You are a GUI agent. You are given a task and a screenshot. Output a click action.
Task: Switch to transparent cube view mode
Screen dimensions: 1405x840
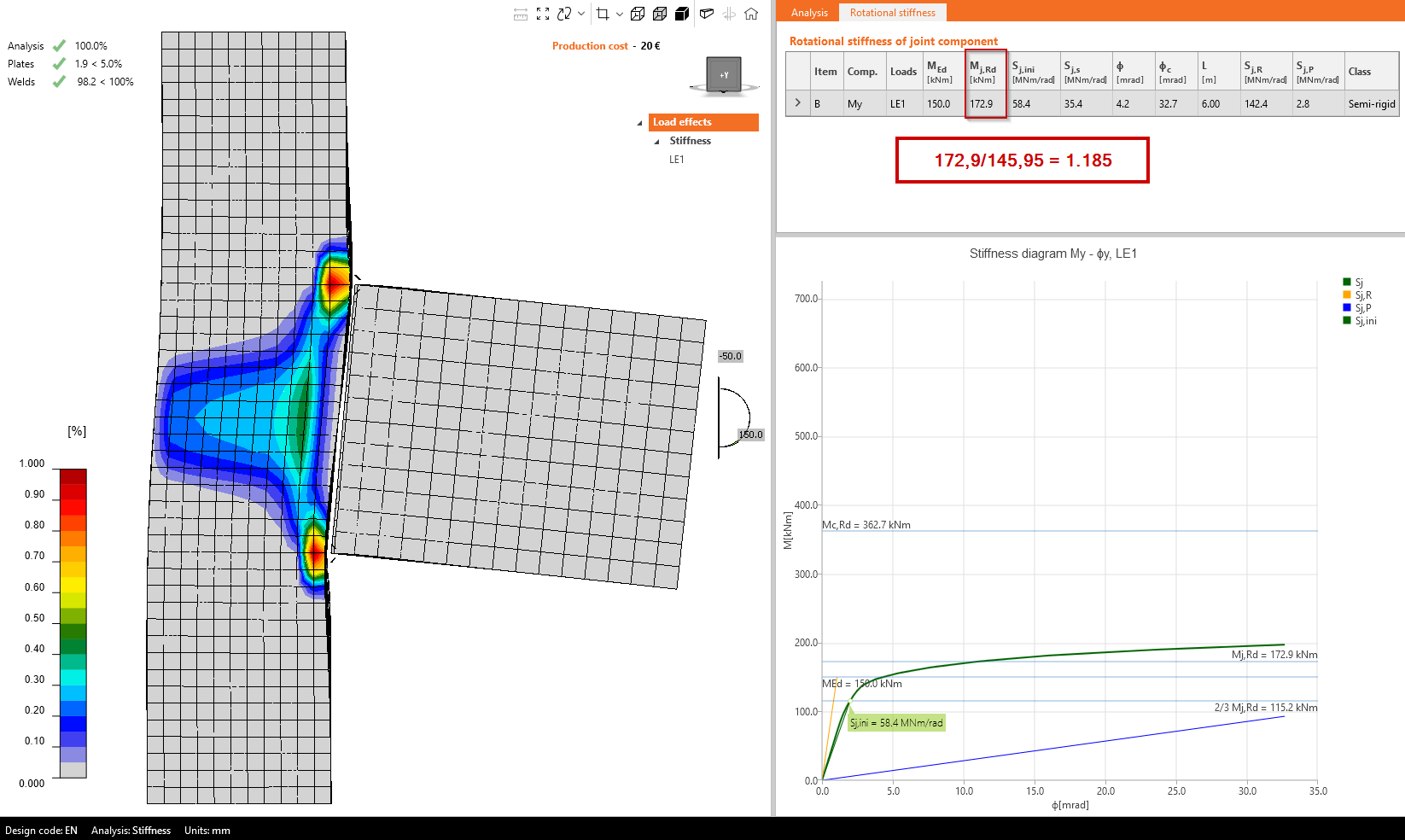click(x=660, y=14)
